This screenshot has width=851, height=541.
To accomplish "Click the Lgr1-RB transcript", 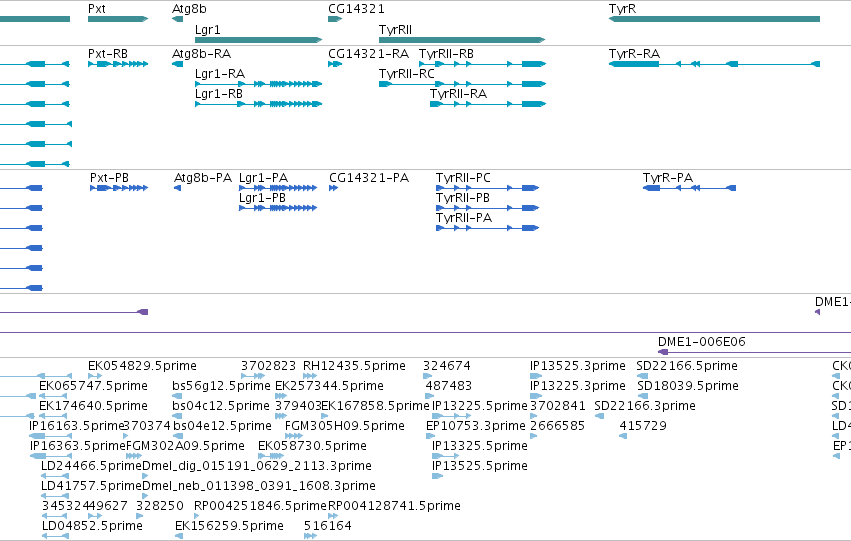I will [258, 104].
